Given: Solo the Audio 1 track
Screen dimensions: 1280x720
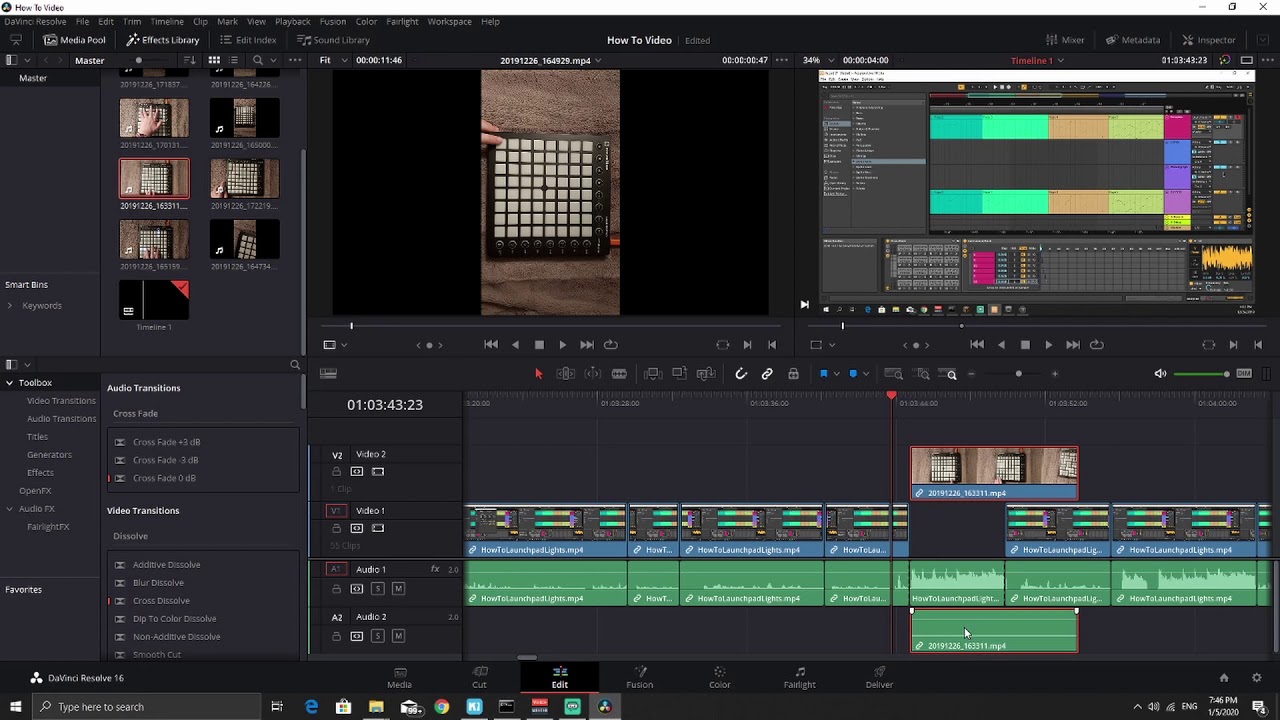Looking at the screenshot, I should [x=378, y=589].
